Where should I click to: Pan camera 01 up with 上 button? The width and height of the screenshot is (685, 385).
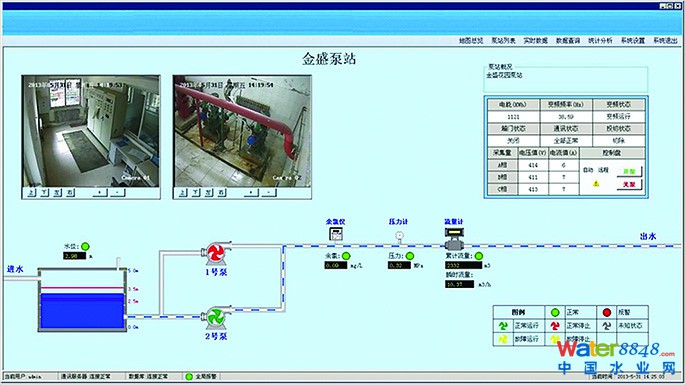coord(31,192)
